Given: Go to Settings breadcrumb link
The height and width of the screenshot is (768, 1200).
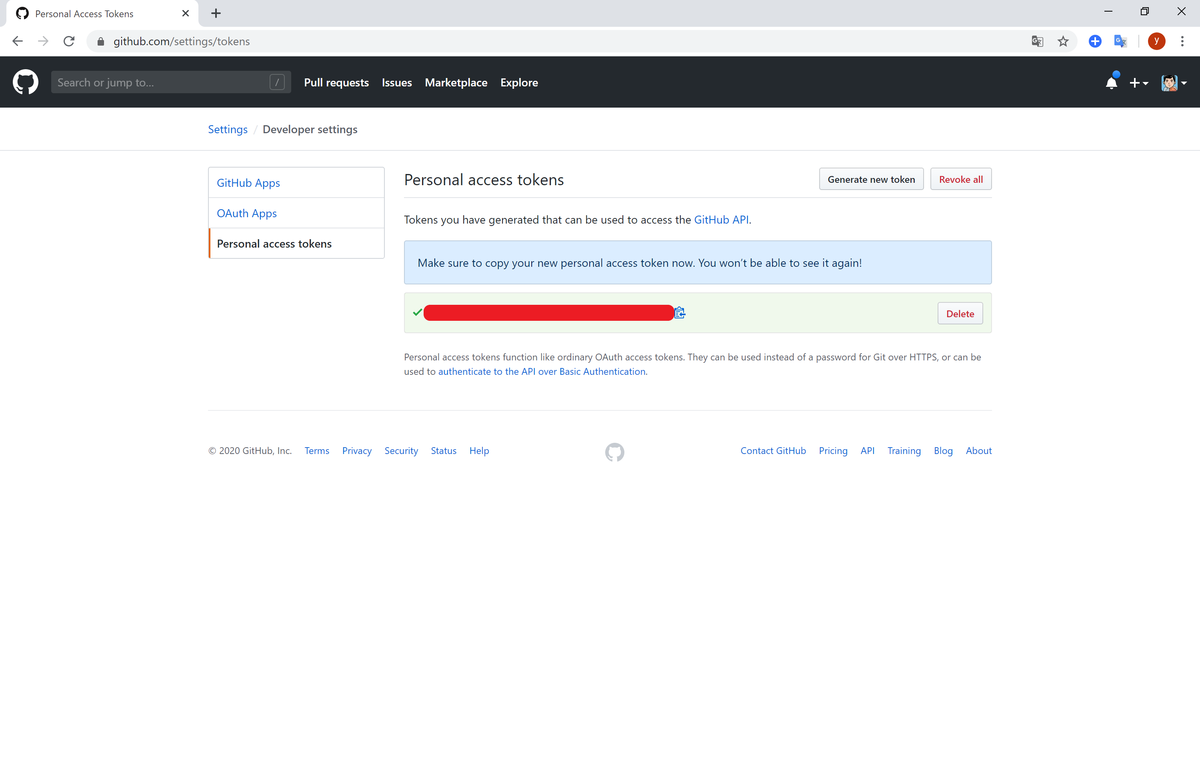Looking at the screenshot, I should coord(228,129).
